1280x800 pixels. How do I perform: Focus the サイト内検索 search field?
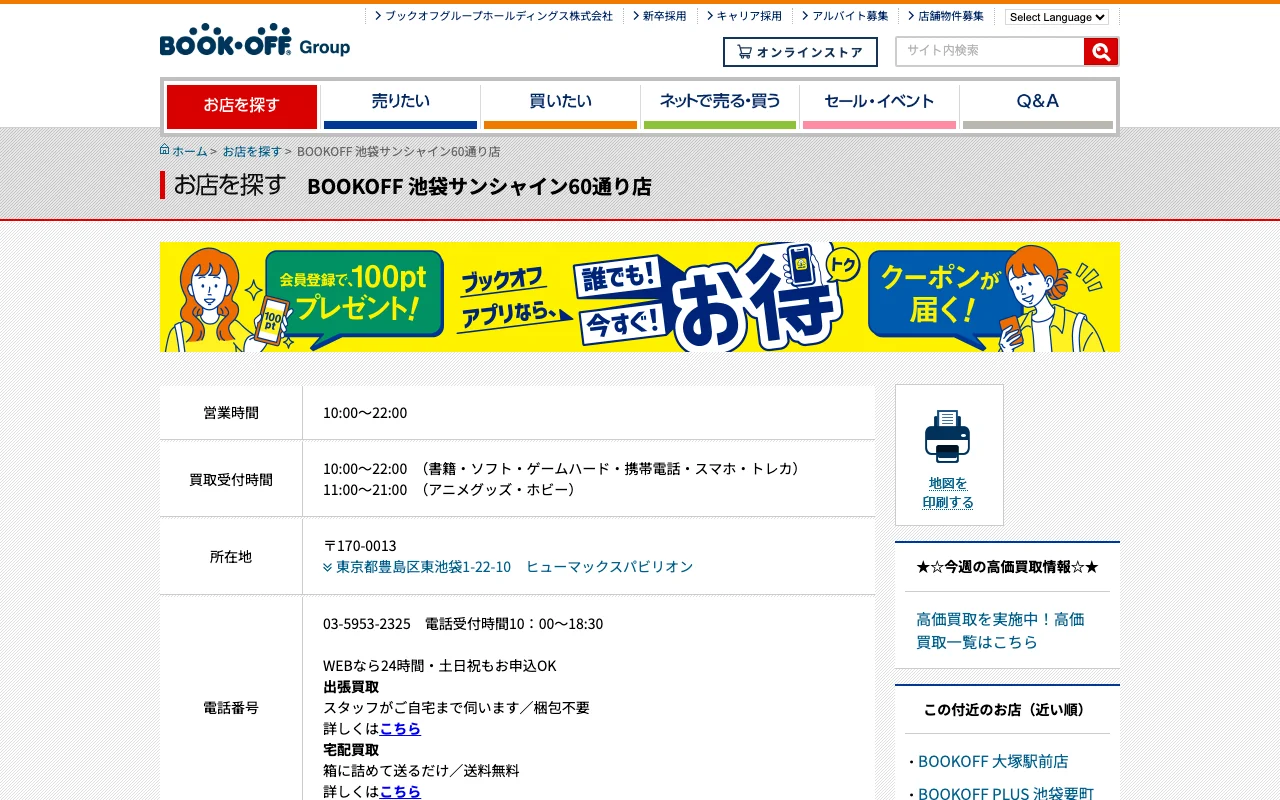990,51
